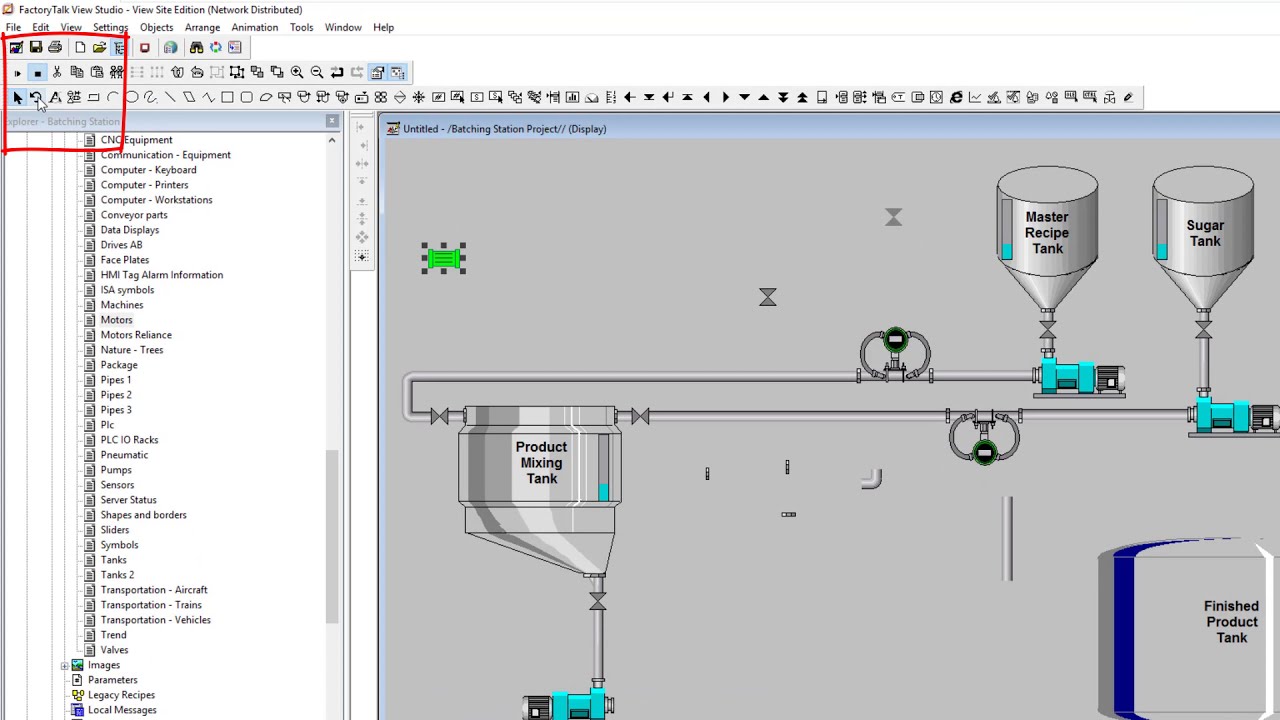1280x720 pixels.
Task: Click the Zoom In magnifier icon
Action: tap(297, 72)
